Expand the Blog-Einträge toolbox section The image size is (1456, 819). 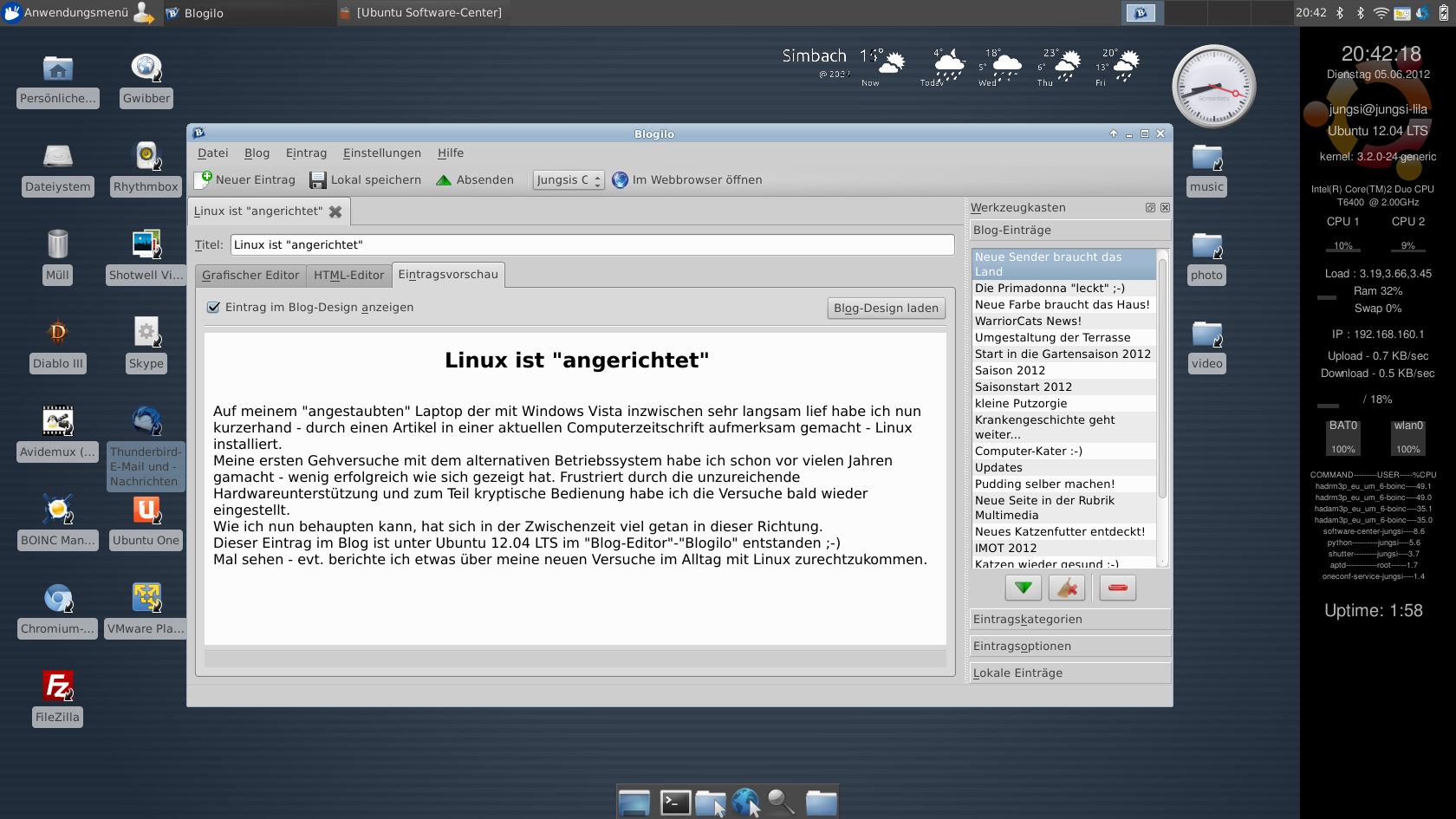[1071, 231]
